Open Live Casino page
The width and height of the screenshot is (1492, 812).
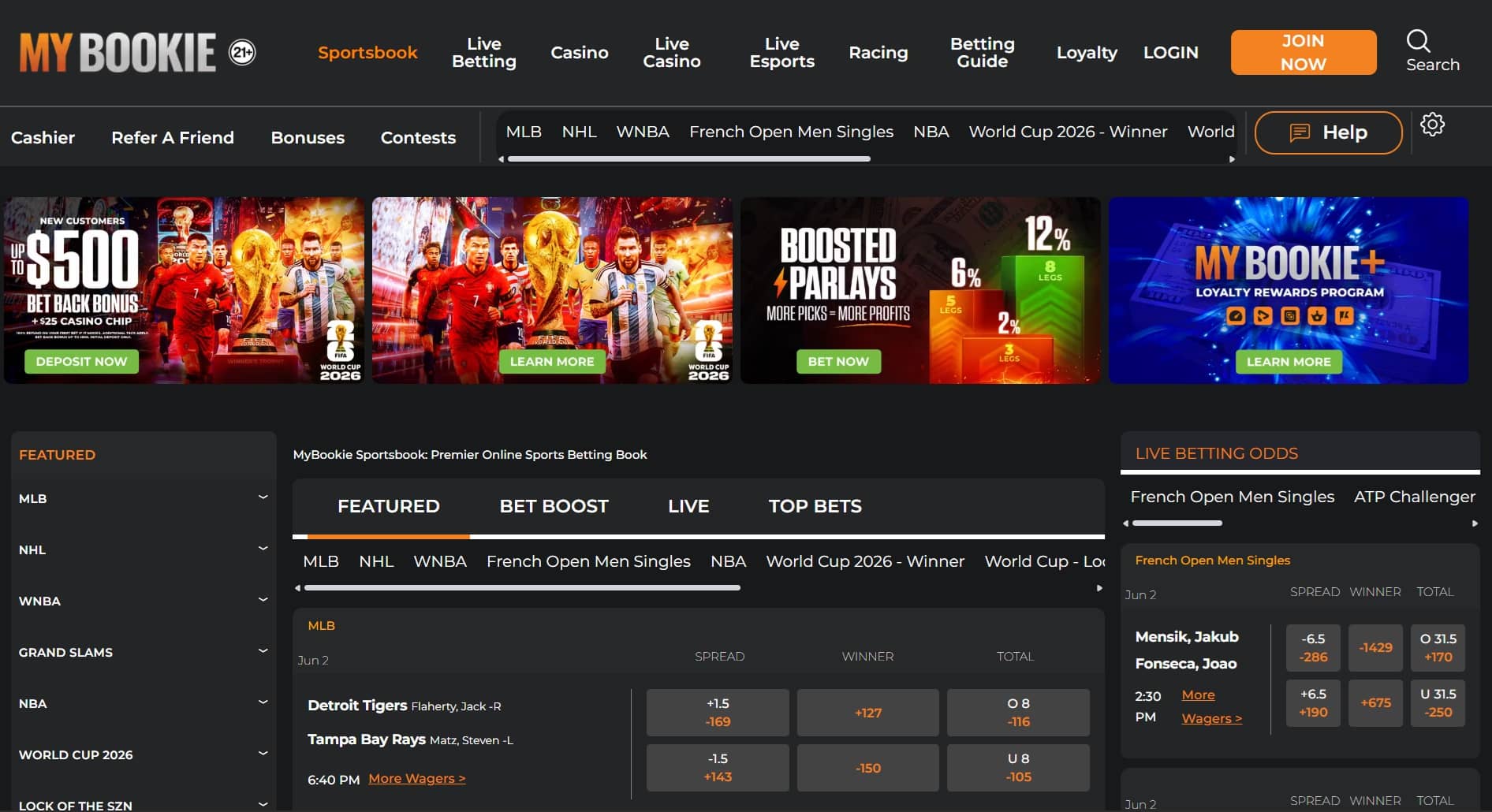(671, 53)
